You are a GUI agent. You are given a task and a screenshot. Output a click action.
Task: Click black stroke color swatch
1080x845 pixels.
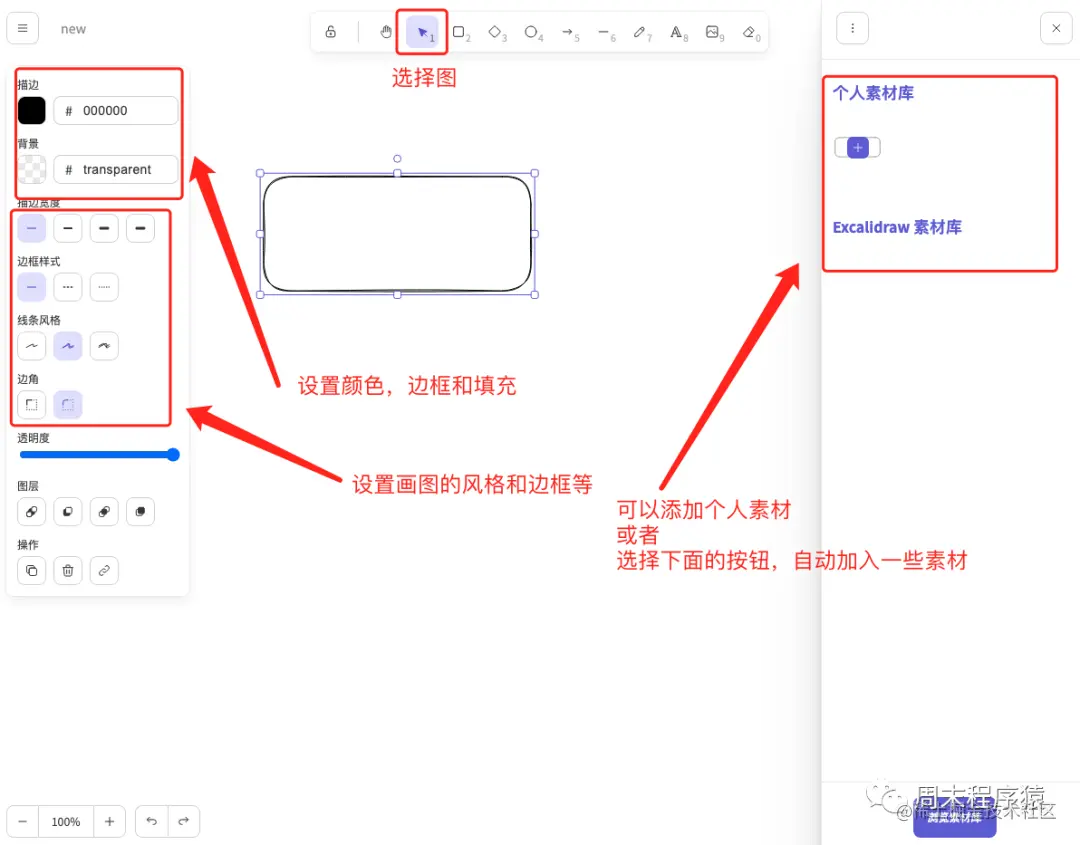(32, 110)
